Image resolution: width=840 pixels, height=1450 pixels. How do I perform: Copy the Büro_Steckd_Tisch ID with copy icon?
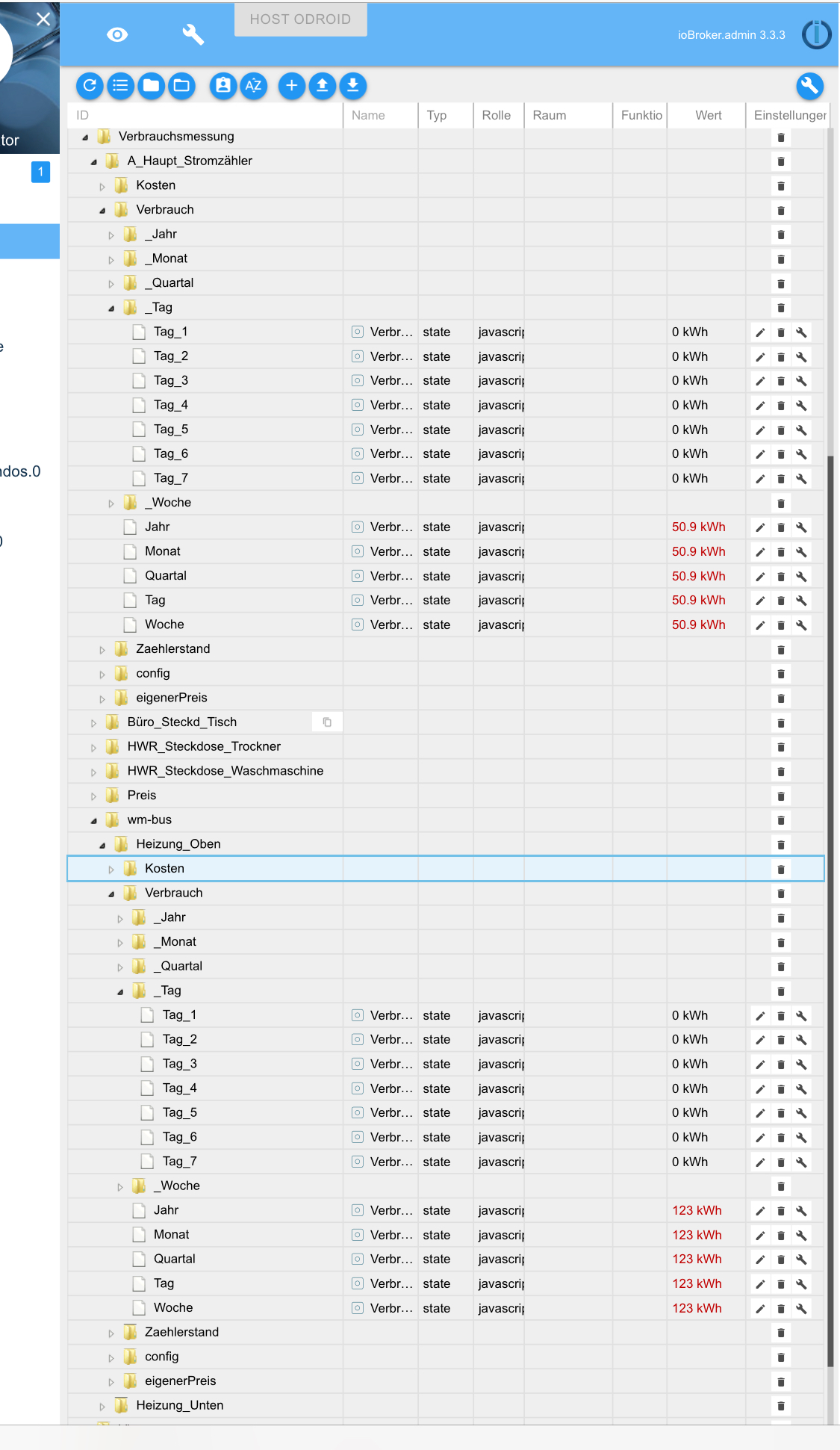pyautogui.click(x=327, y=722)
